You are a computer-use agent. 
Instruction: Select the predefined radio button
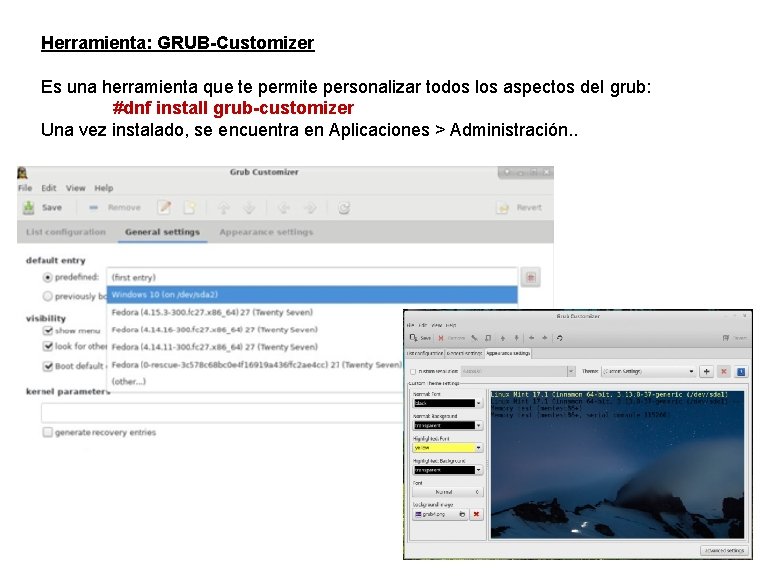tap(48, 278)
